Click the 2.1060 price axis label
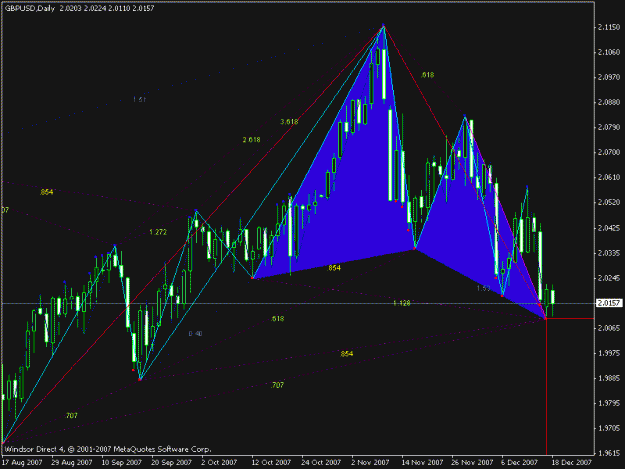The image size is (625, 469). (x=609, y=52)
